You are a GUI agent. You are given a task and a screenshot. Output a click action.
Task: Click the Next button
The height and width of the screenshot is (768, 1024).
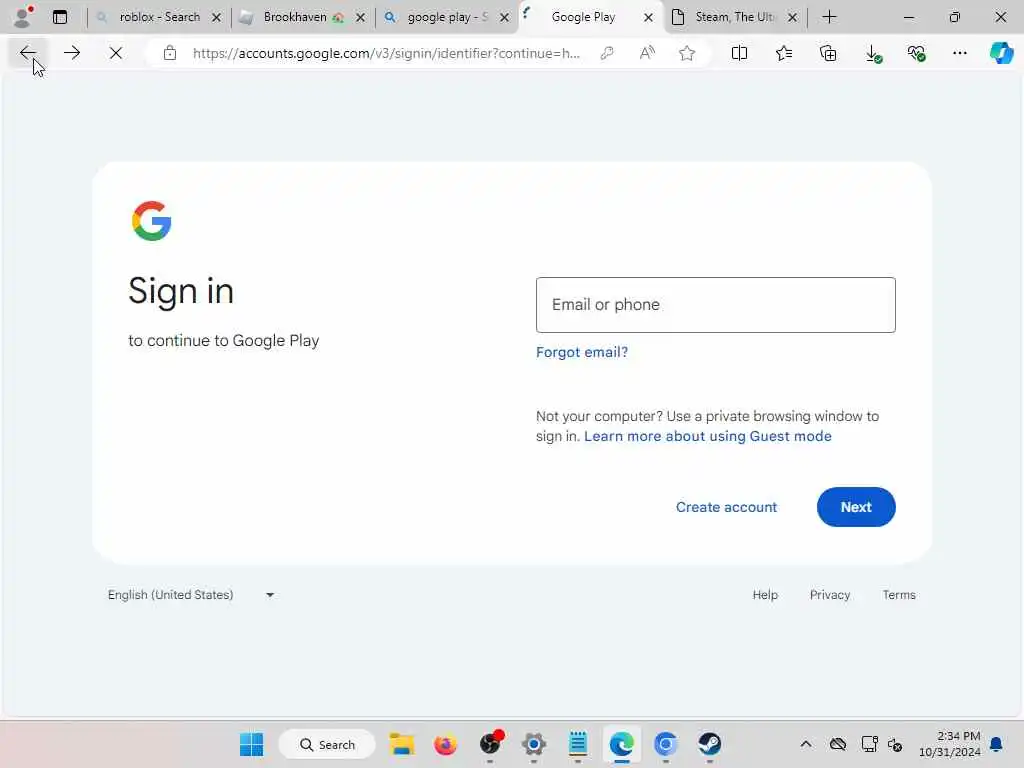tap(856, 507)
